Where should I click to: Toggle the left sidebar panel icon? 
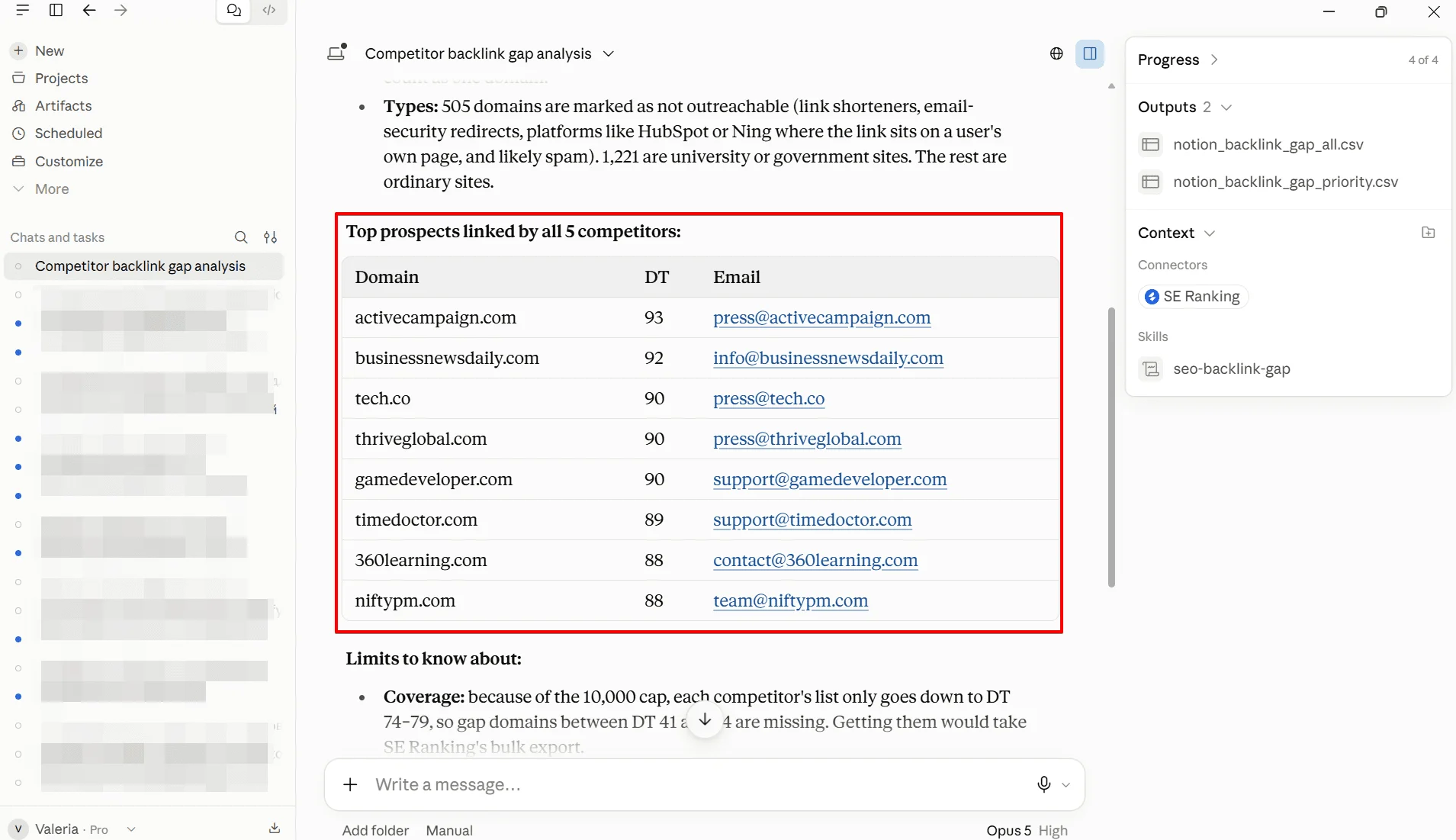pos(56,10)
